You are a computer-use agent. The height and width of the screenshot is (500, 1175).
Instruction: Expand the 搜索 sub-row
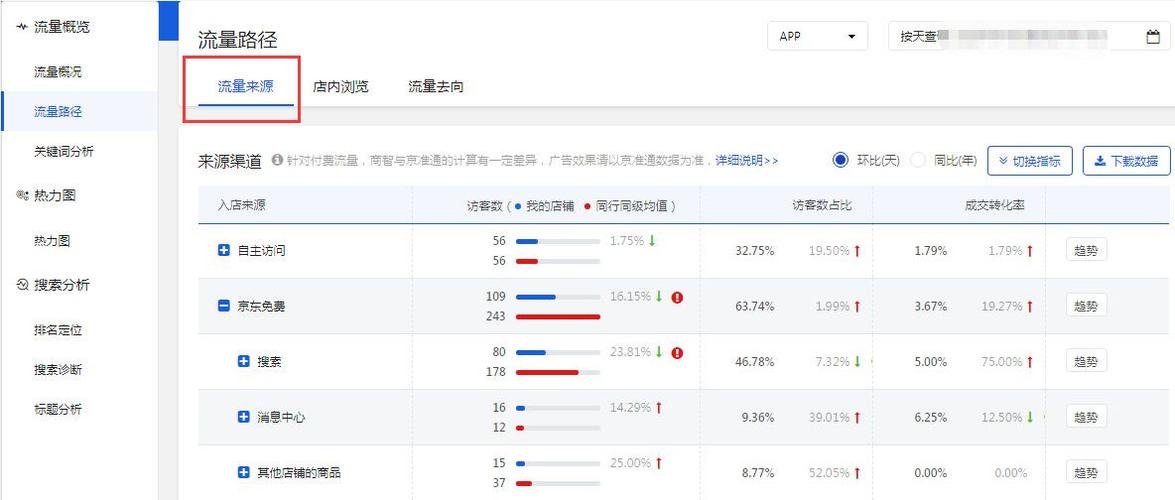click(243, 361)
